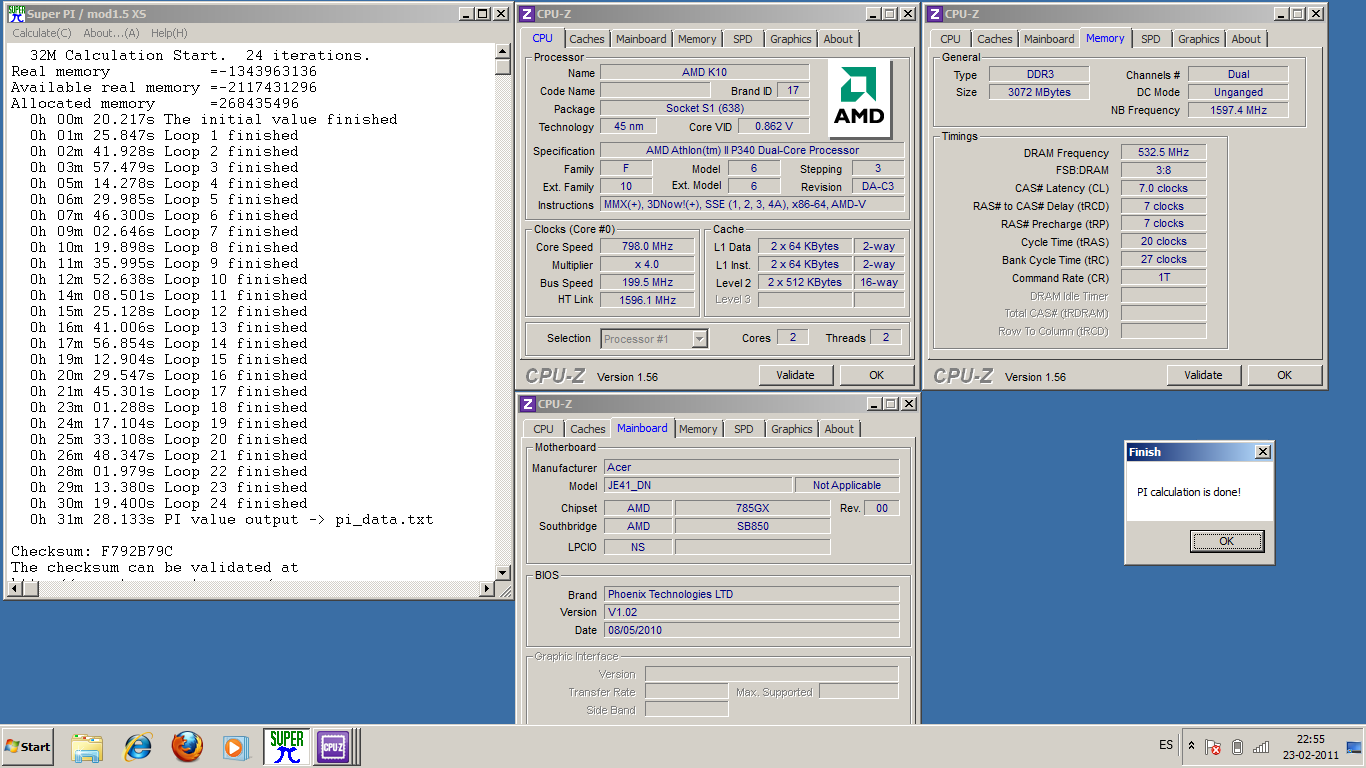Open the Start menu
Screen dimensions: 1366x768
click(28, 747)
